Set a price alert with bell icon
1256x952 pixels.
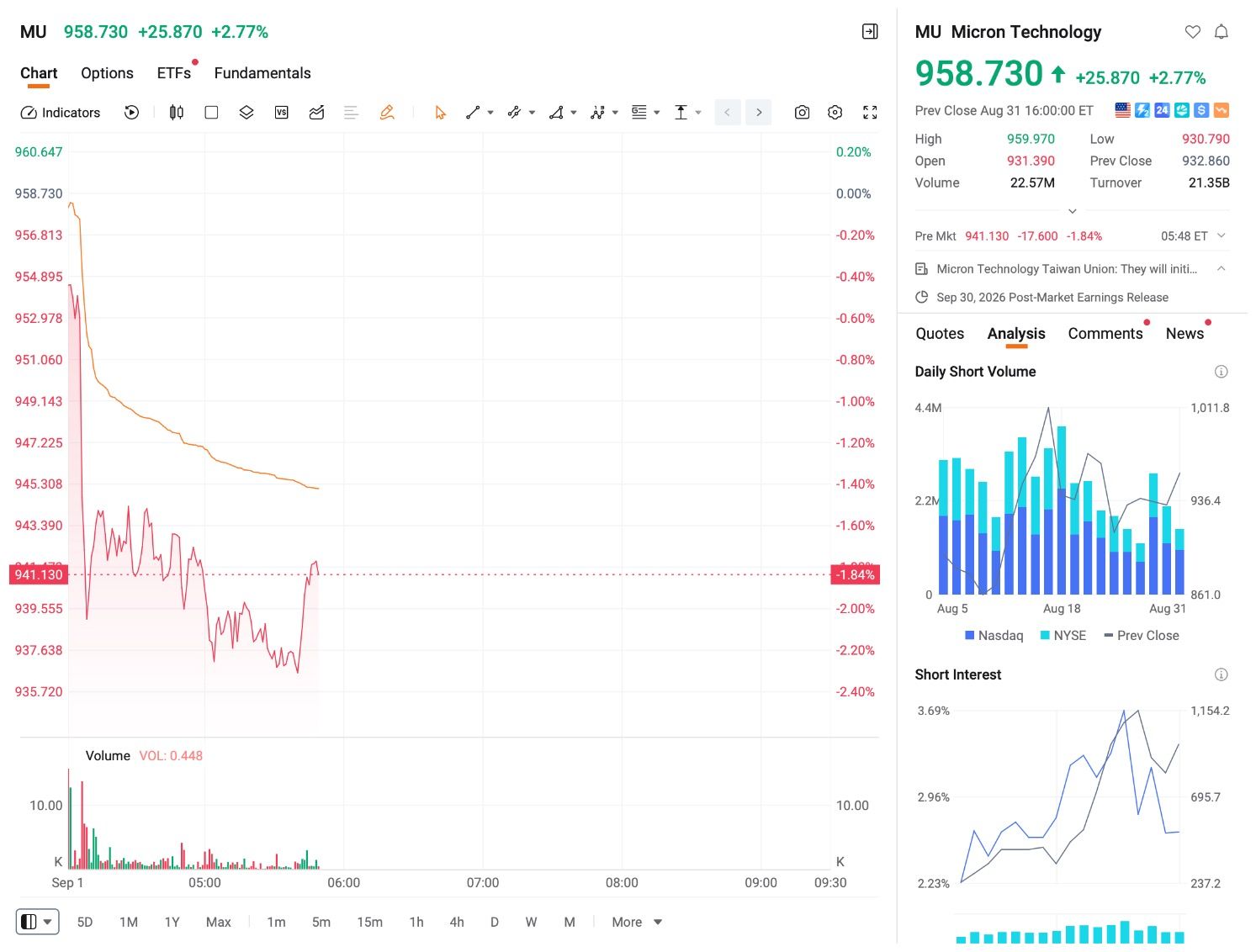(1222, 32)
